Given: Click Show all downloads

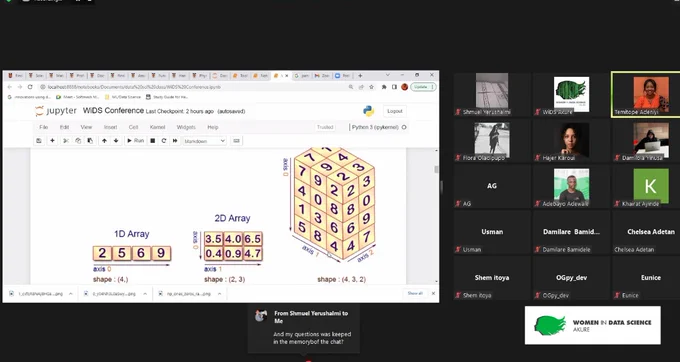Looking at the screenshot, I should pyautogui.click(x=415, y=294).
